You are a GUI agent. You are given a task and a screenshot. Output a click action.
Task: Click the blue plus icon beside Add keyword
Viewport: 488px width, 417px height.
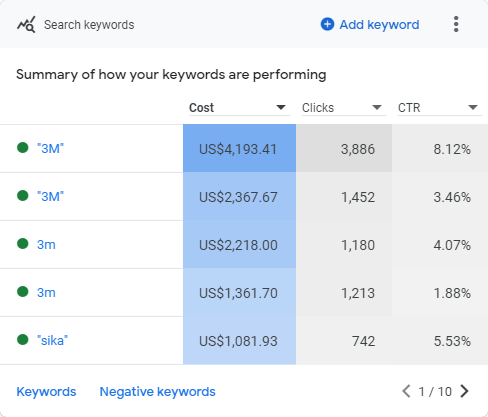(x=327, y=24)
